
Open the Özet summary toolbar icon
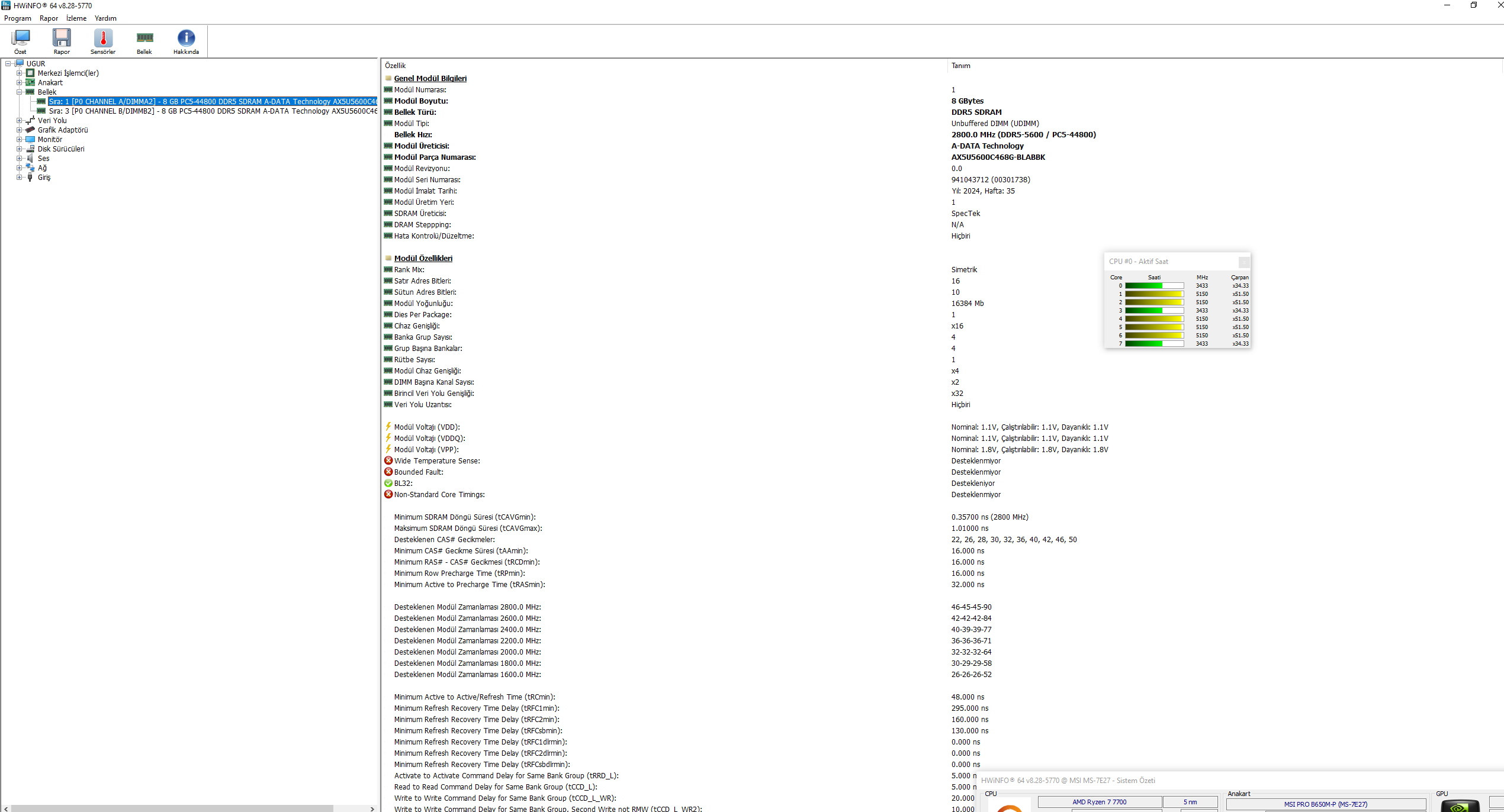tap(20, 41)
